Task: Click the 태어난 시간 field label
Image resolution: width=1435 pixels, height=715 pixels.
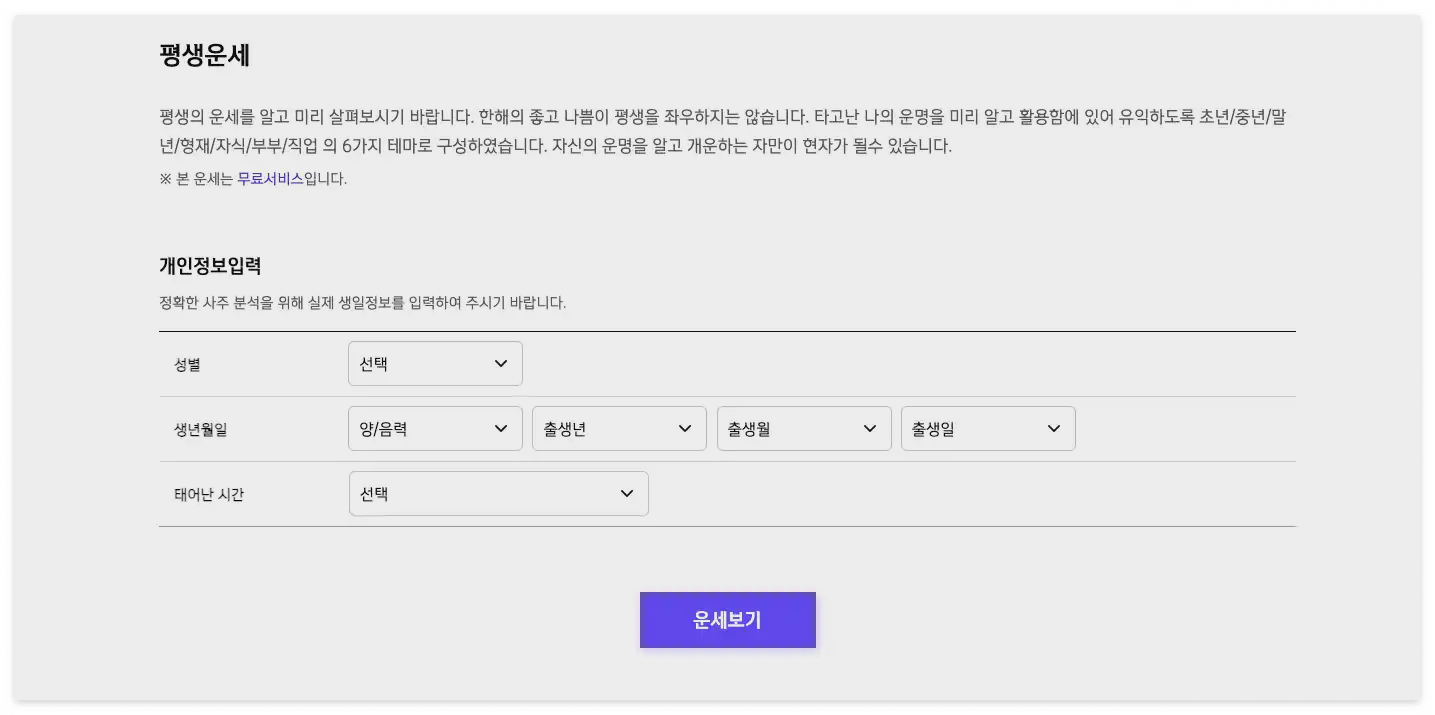Action: tap(209, 494)
